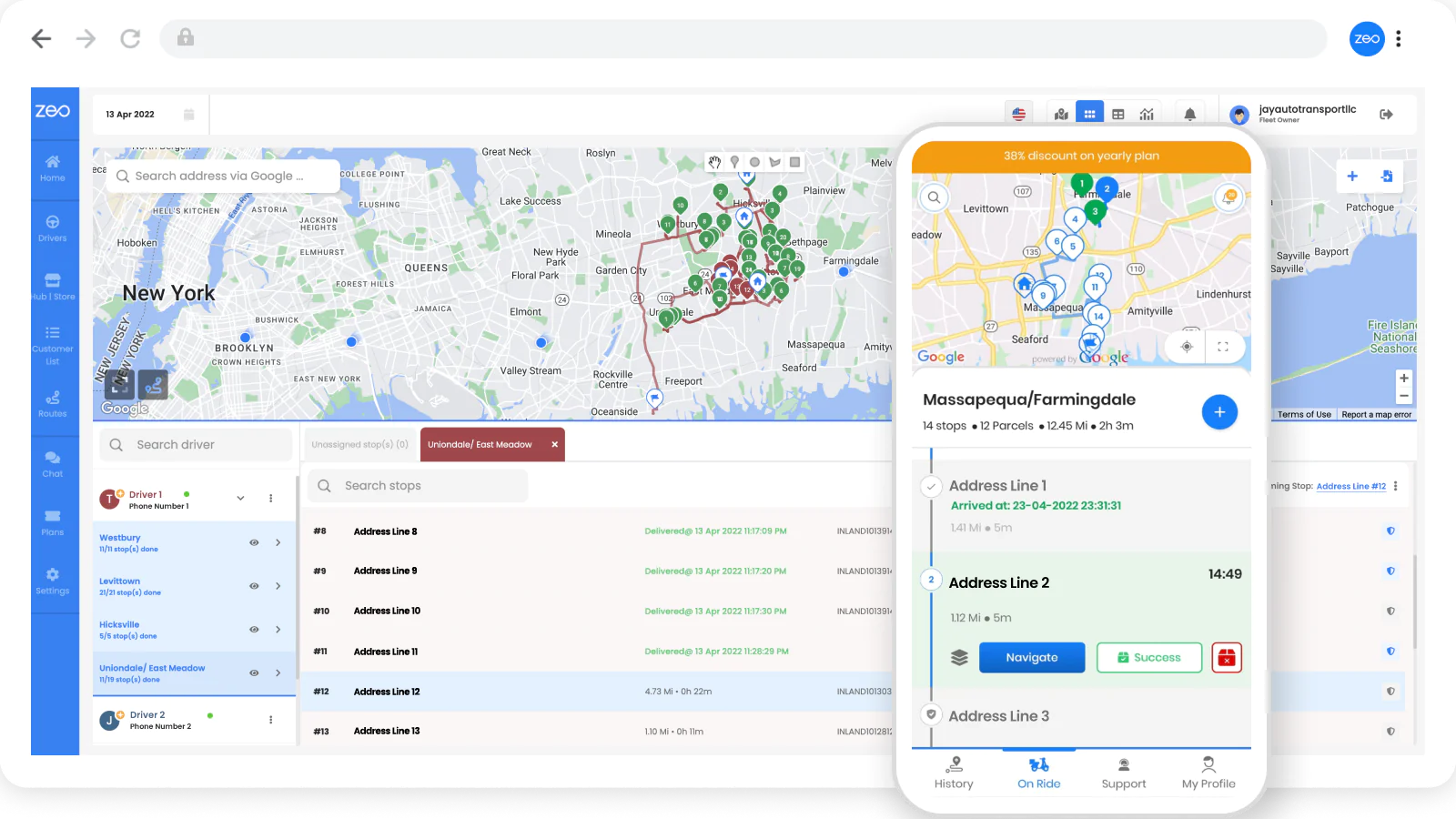Open the My Profile tab on the phone

1208,773
